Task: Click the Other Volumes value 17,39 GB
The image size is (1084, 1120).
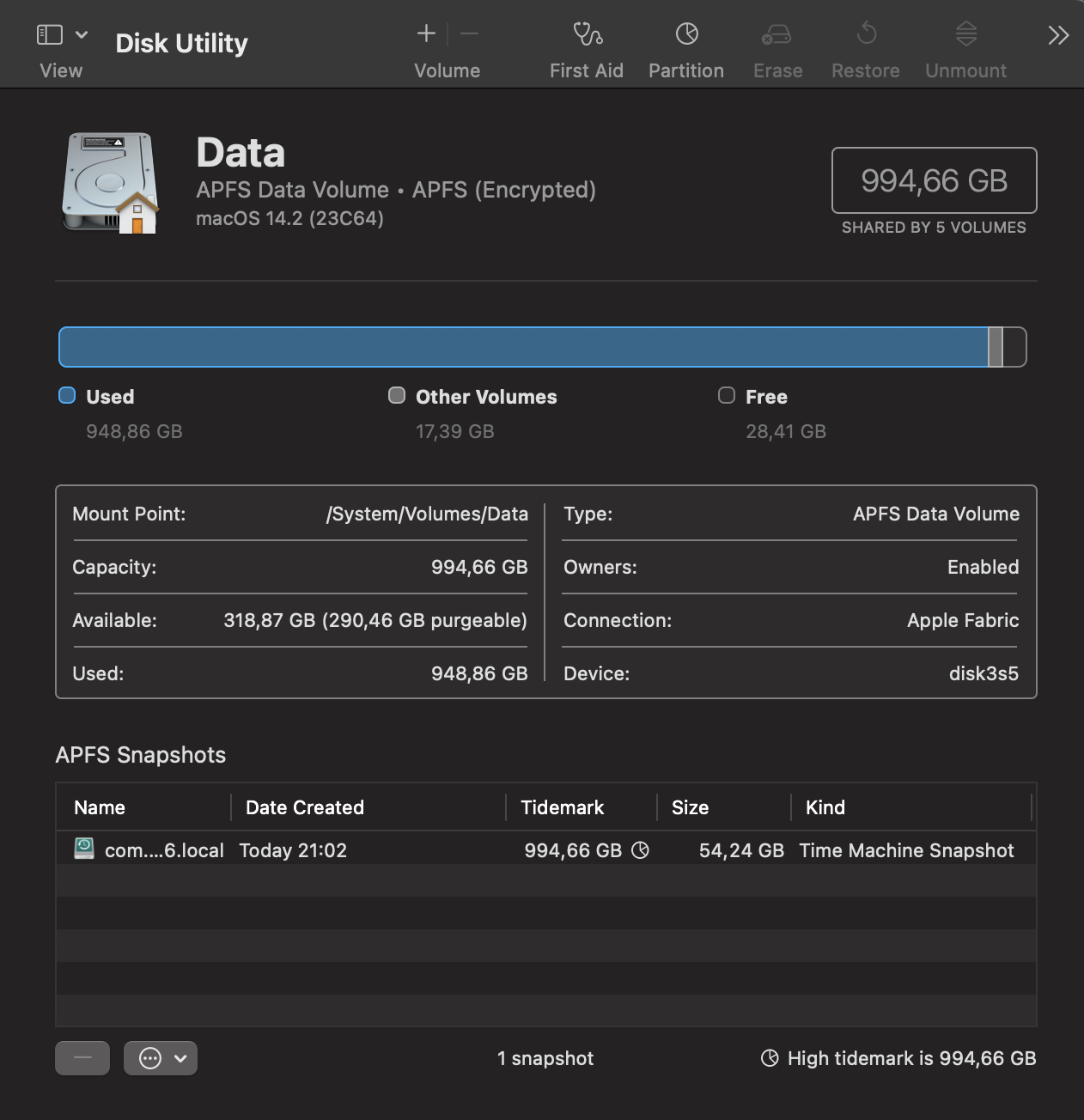Action: pos(455,431)
